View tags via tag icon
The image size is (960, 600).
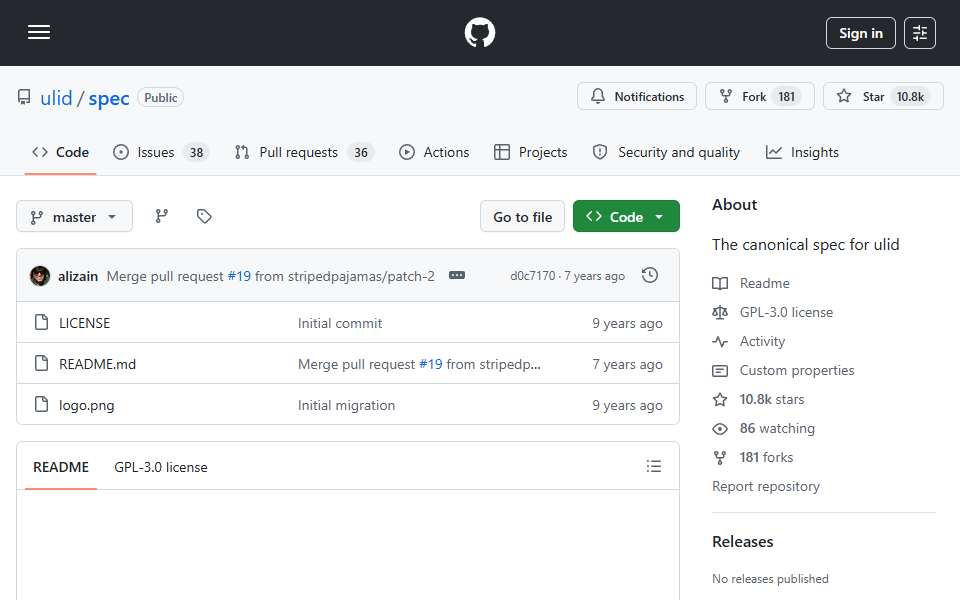pyautogui.click(x=204, y=216)
